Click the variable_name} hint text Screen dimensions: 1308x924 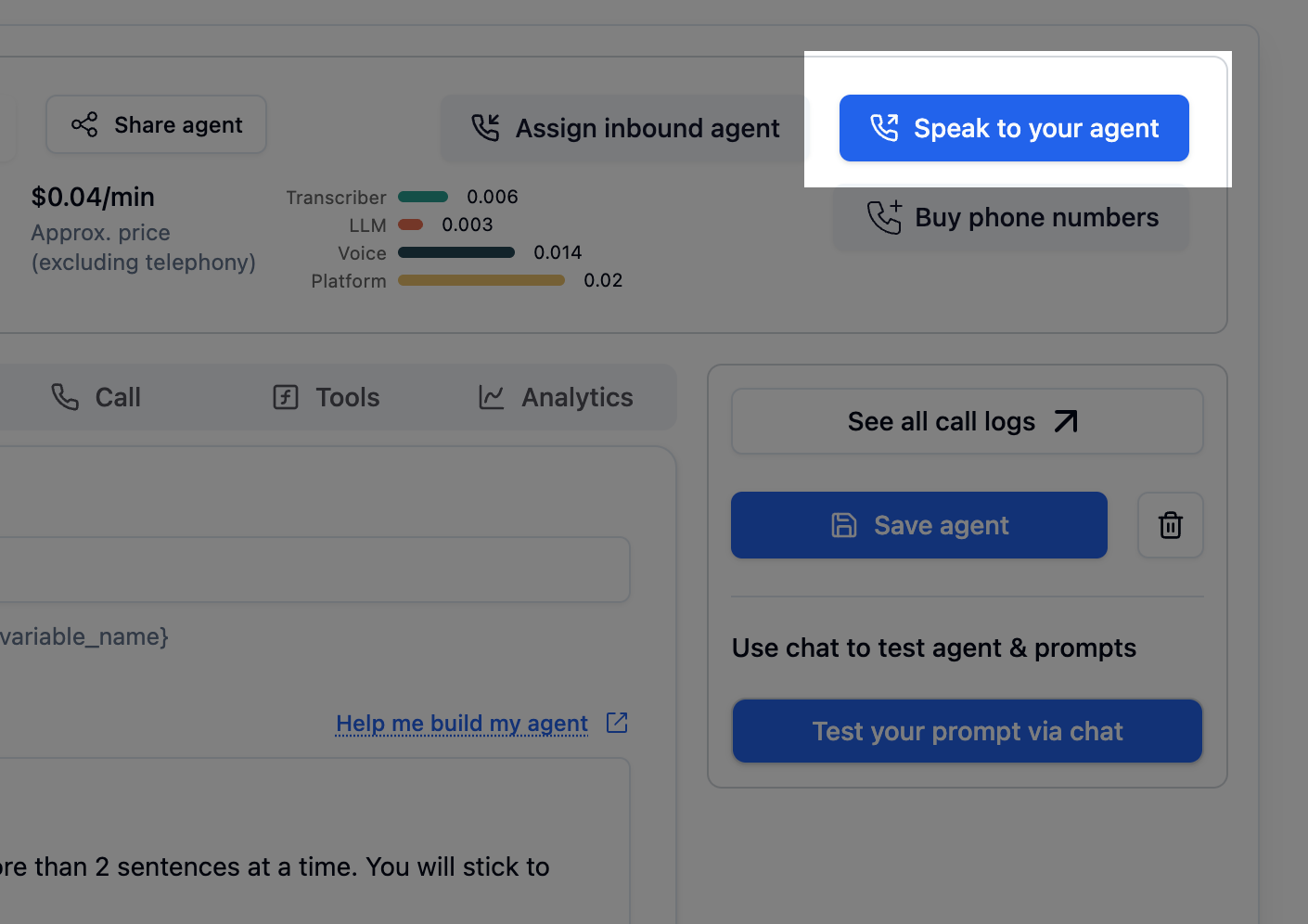pos(84,636)
